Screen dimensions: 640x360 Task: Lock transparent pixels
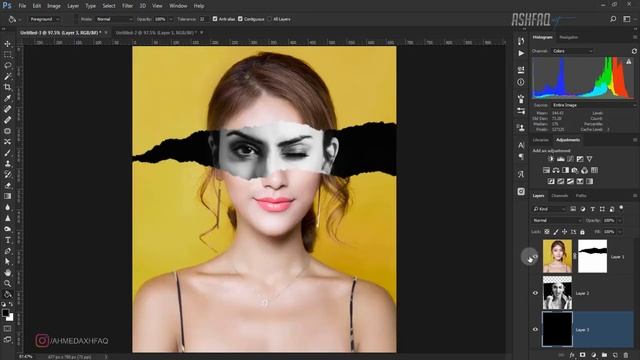[x=547, y=232]
